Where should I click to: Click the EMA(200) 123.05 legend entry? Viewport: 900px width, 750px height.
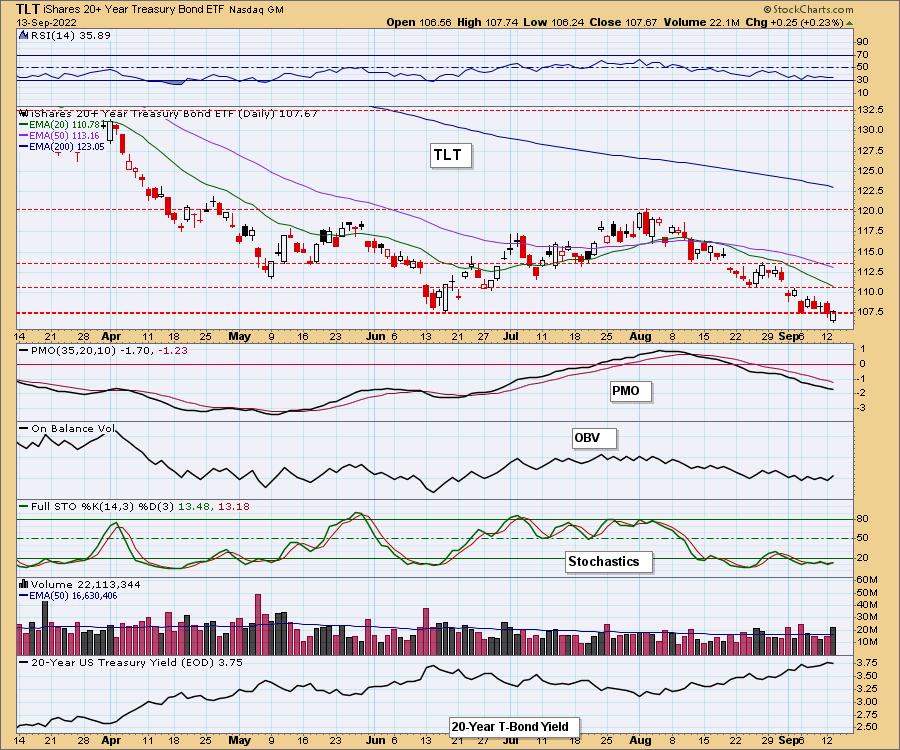click(x=62, y=146)
